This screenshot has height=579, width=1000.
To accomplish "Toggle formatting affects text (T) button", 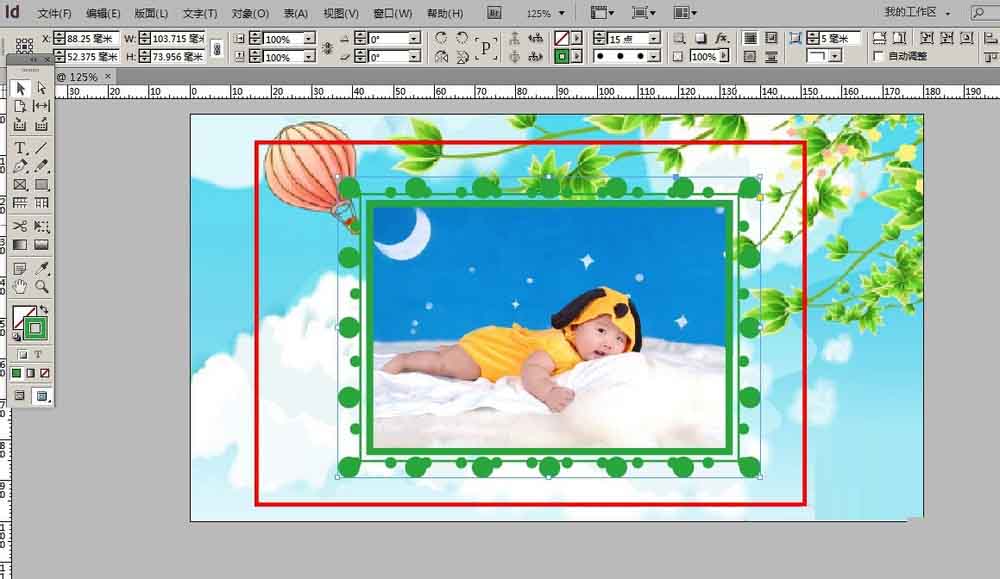I will click(38, 355).
